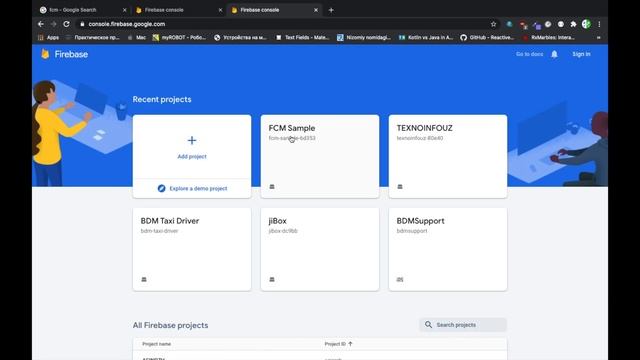640x360 pixels.
Task: Open notifications bell icon
Action: tap(554, 54)
